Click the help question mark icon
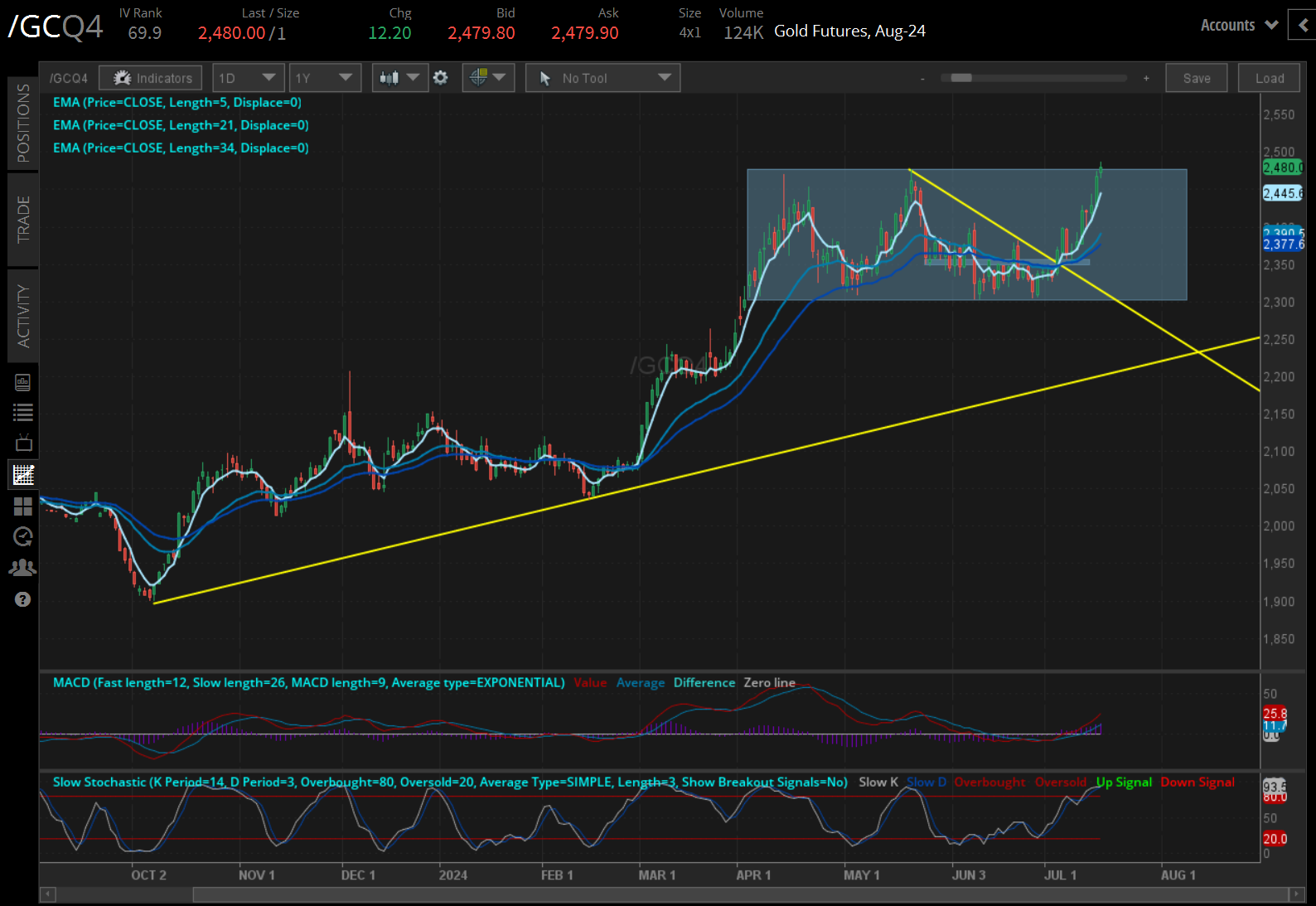Image resolution: width=1316 pixels, height=906 pixels. tap(23, 599)
